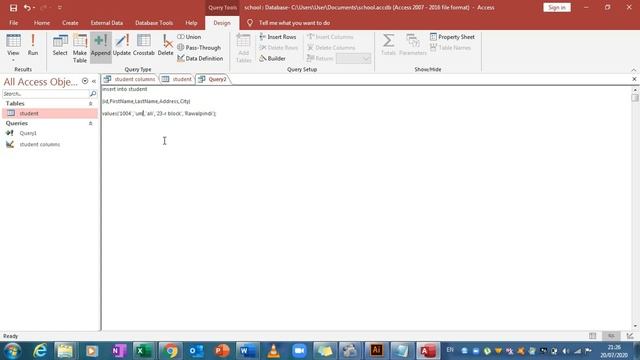Open PowerPoint from the taskbar
The height and width of the screenshot is (360, 640).
click(222, 351)
